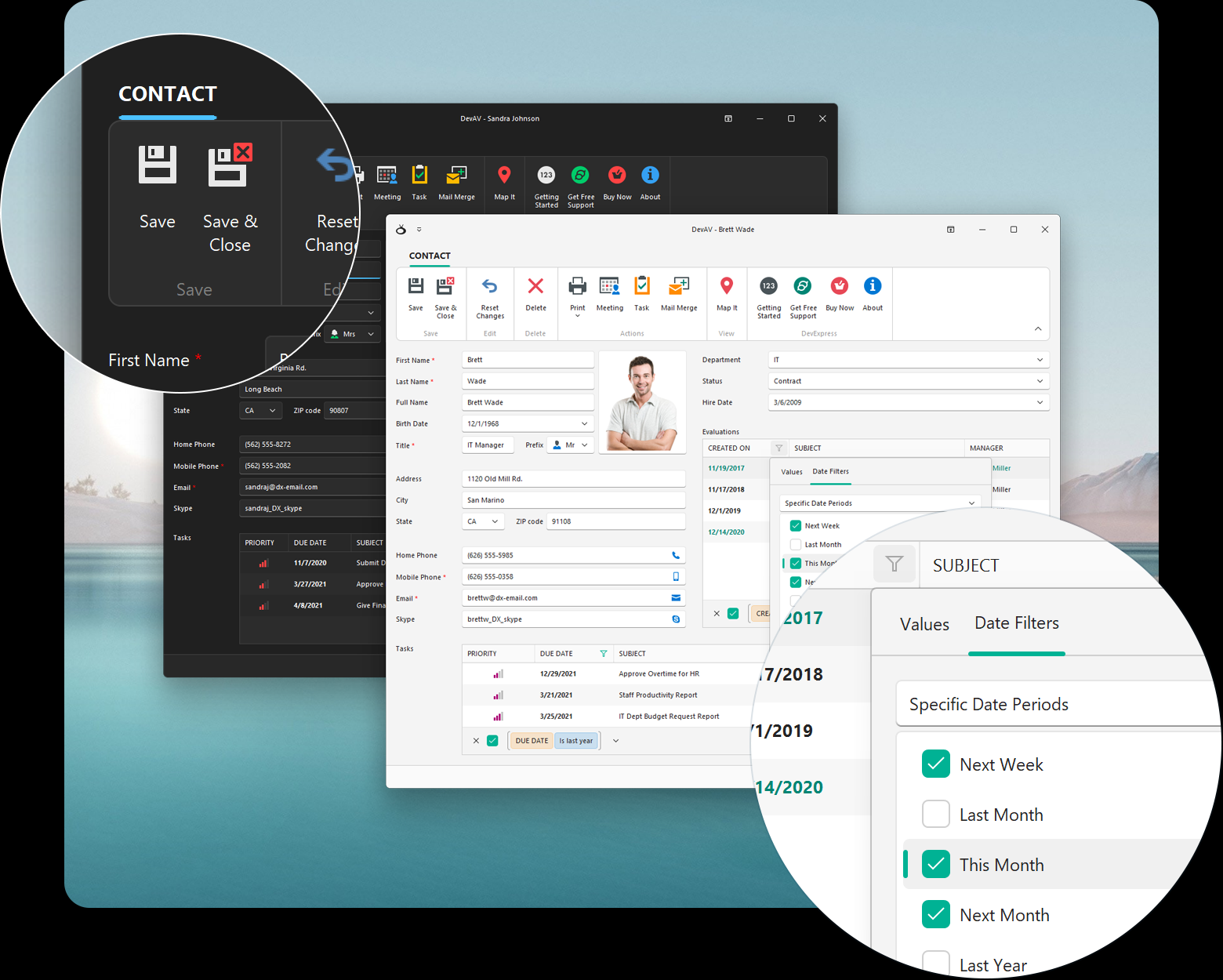Open the Hire Date dropdown showing 3/6/2009
Image resolution: width=1223 pixels, height=980 pixels.
coord(1040,402)
